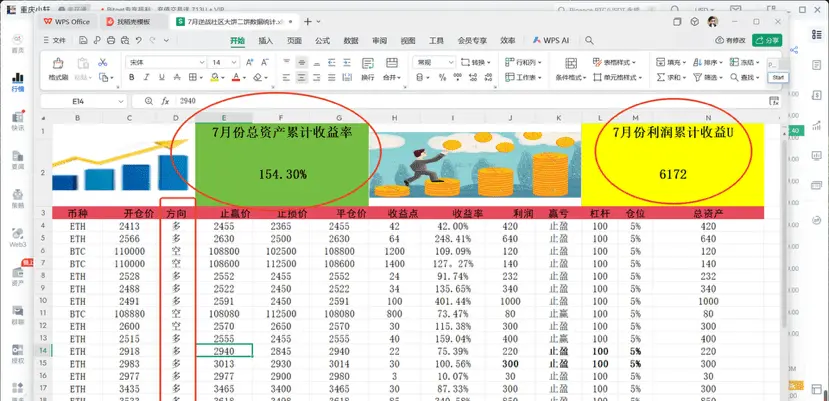The image size is (829, 401).
Task: Toggle Italic formatting
Action: coord(147,77)
